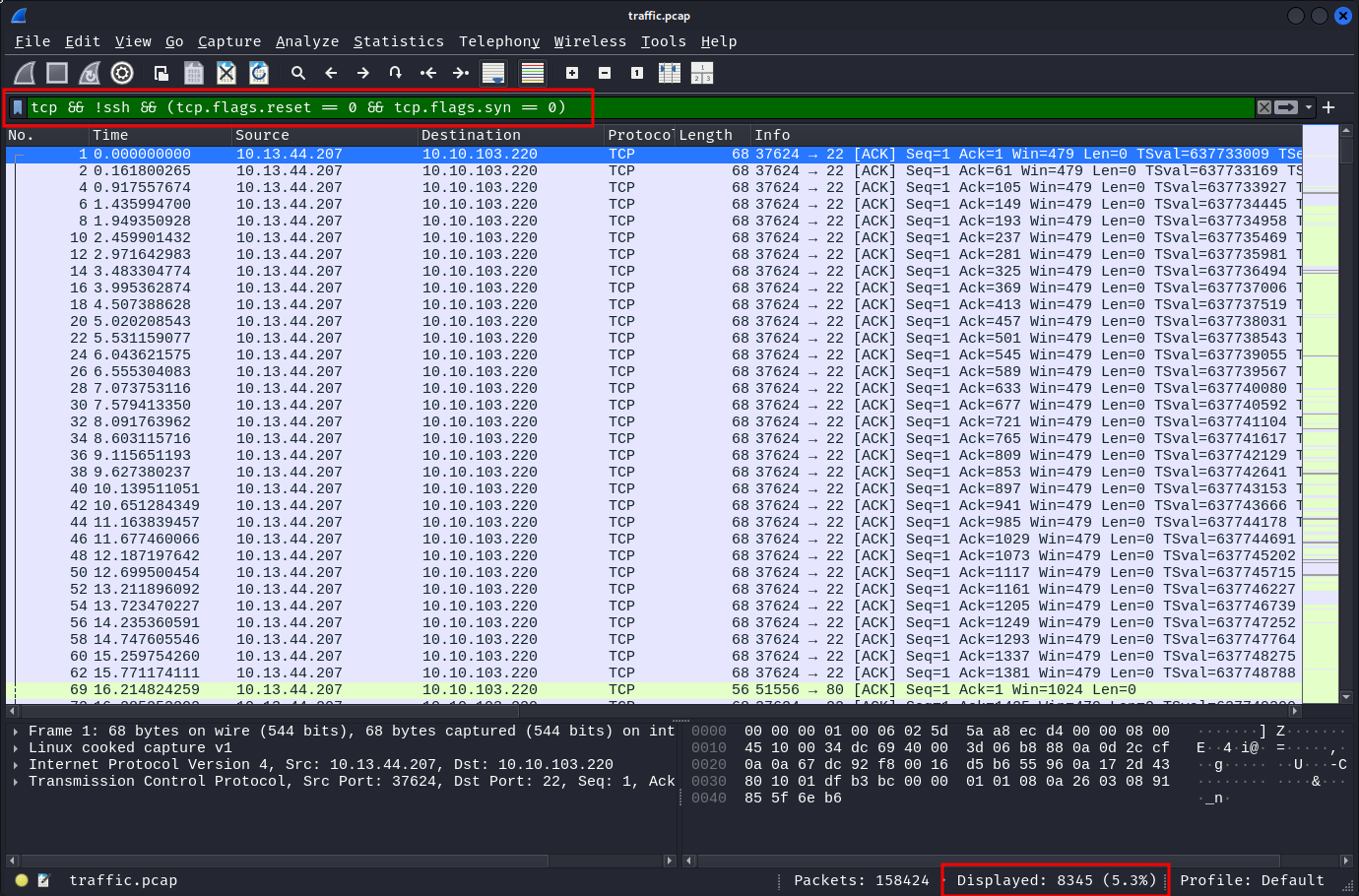Toggle packet colorization rules button
This screenshot has height=896, width=1359.
pos(533,73)
